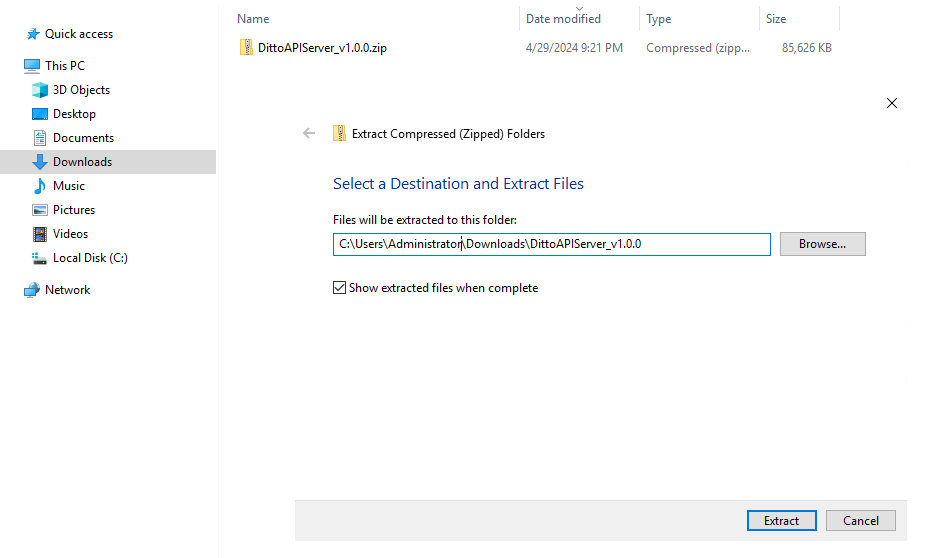Select the Network icon in navigation pane
The image size is (925, 558).
coord(32,290)
